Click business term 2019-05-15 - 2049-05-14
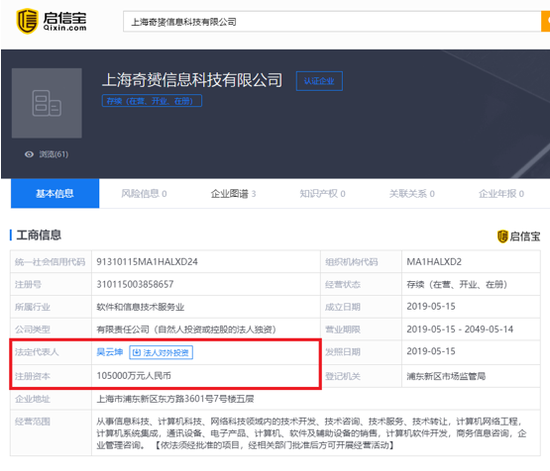This screenshot has width=550, height=471. [x=460, y=329]
